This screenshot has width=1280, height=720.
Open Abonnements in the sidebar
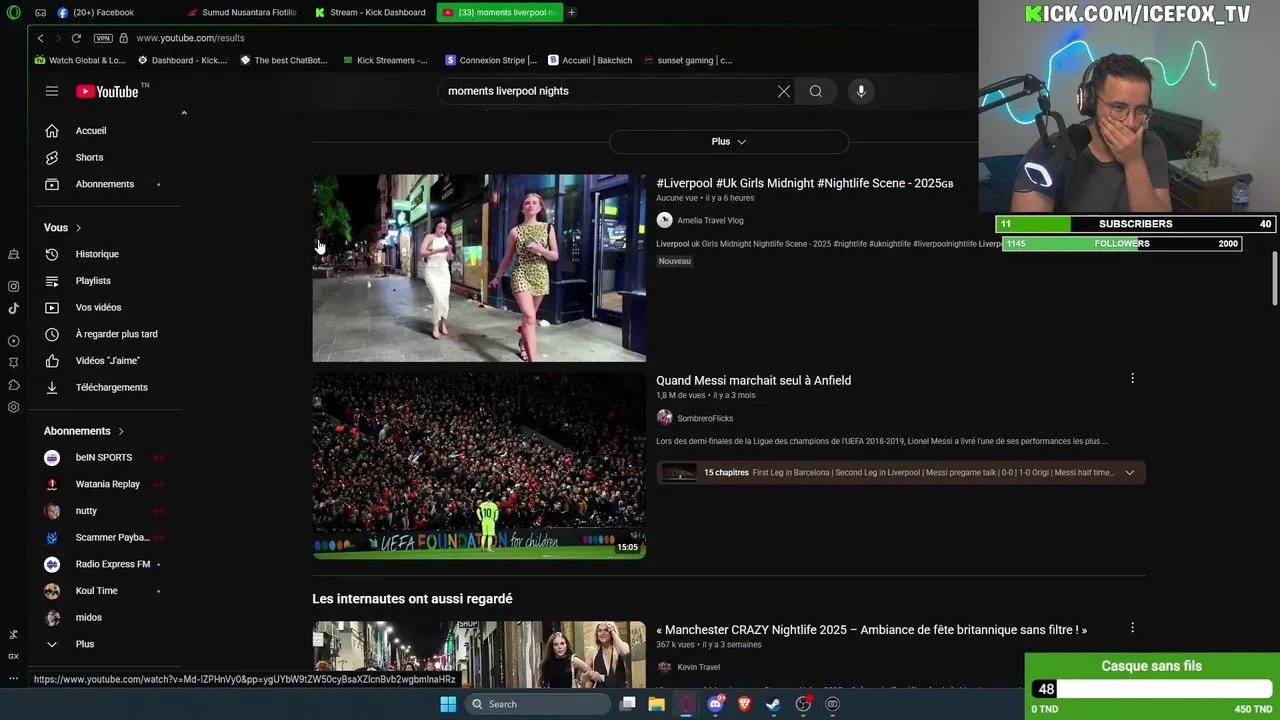coord(104,184)
